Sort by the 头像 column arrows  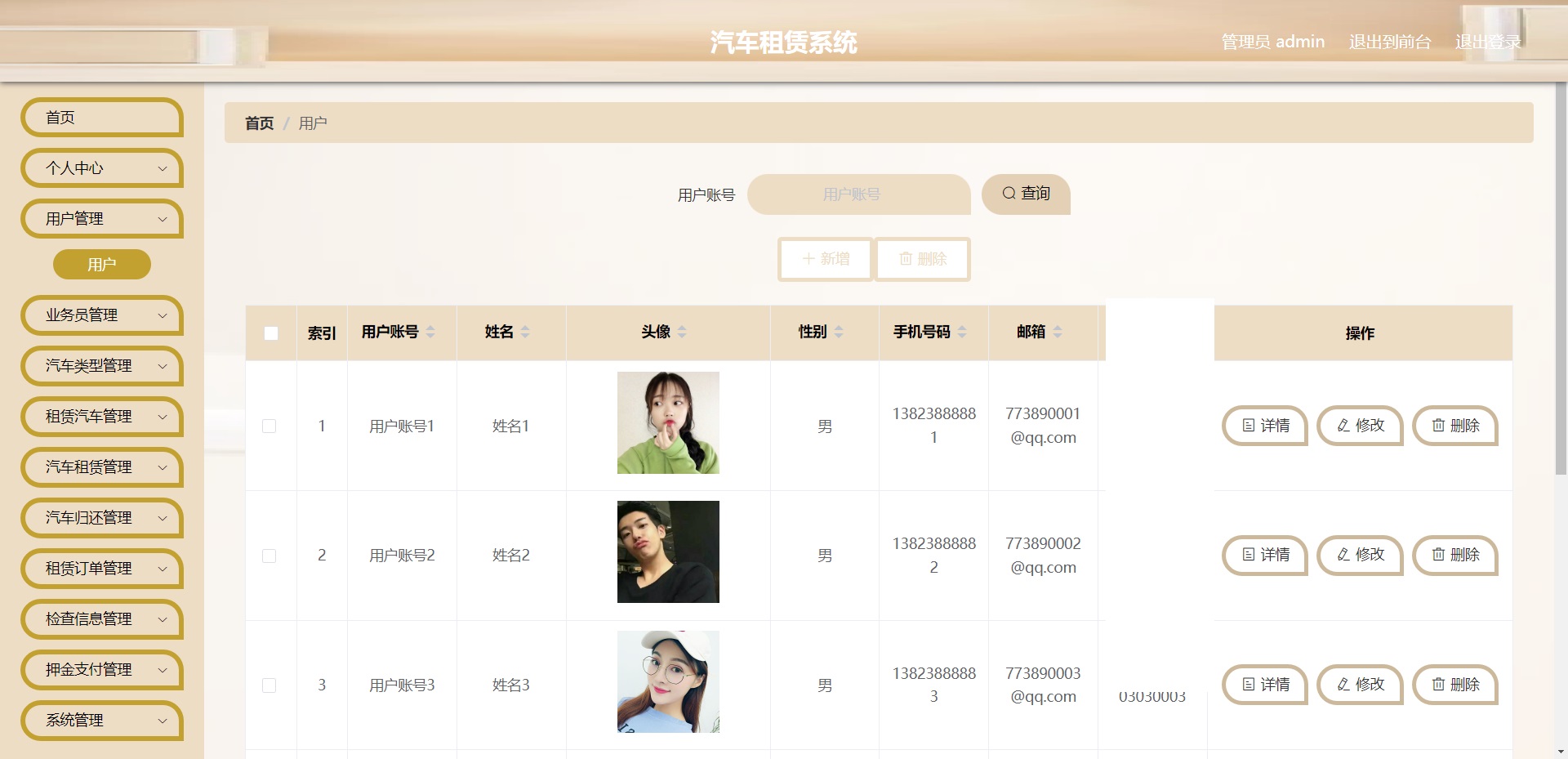click(x=682, y=332)
